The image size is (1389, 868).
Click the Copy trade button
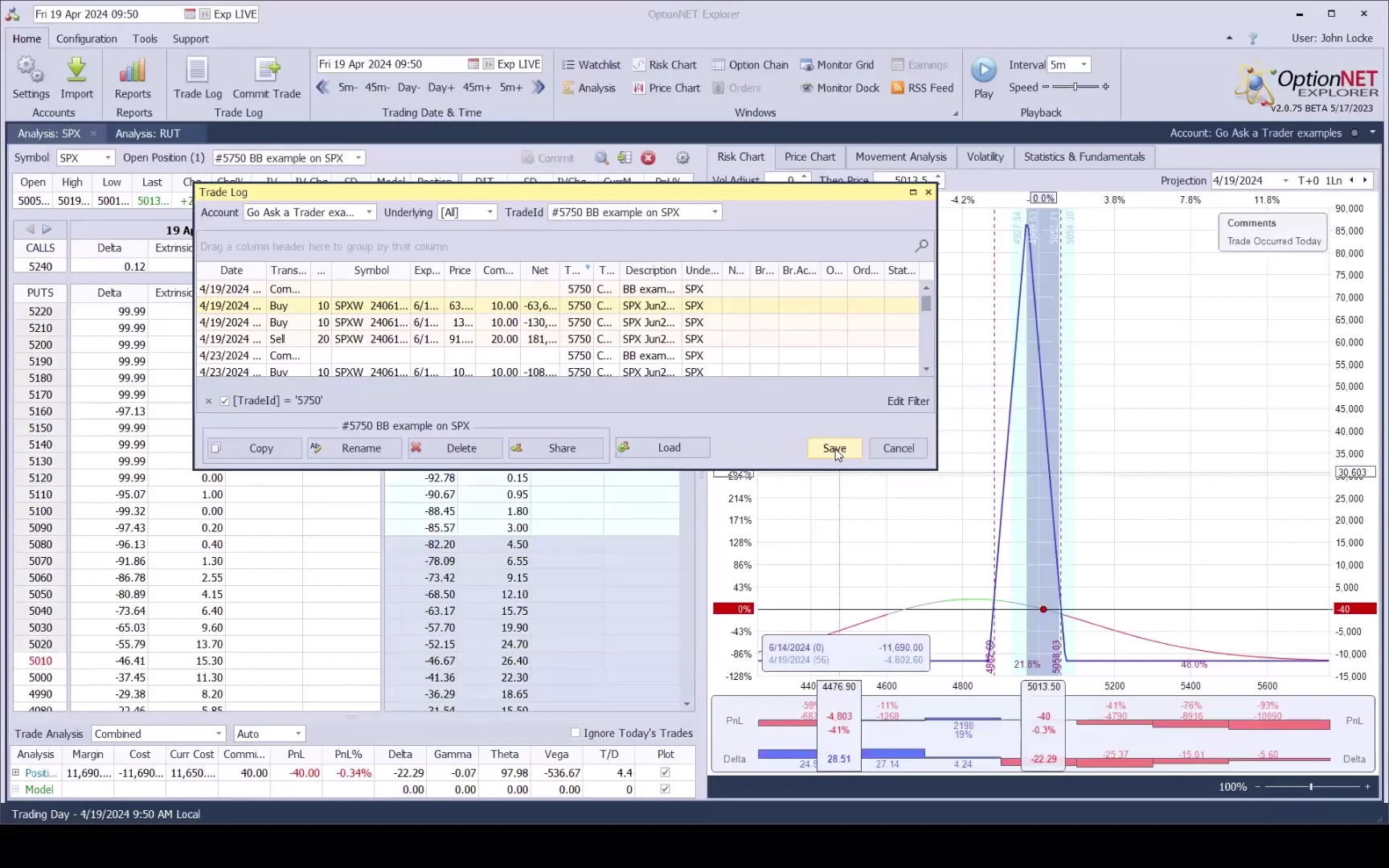pyautogui.click(x=254, y=448)
